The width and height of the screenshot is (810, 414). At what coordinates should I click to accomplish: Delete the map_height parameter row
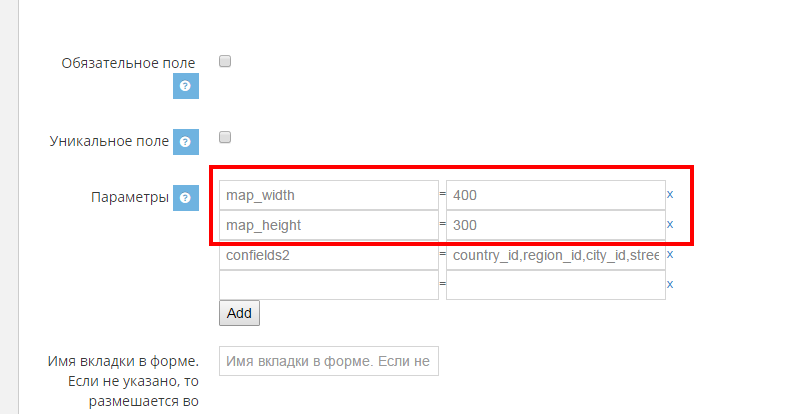click(x=670, y=224)
